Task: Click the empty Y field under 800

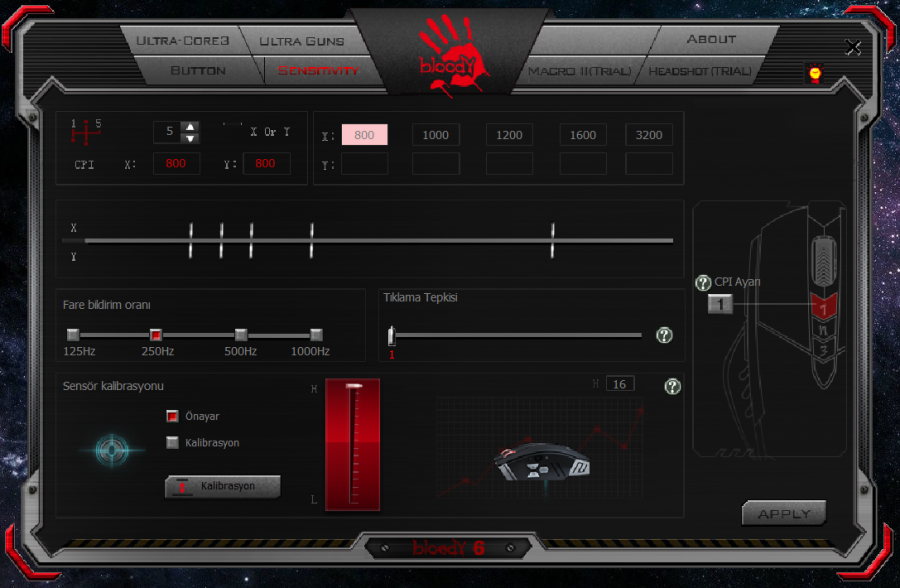Action: pyautogui.click(x=364, y=164)
